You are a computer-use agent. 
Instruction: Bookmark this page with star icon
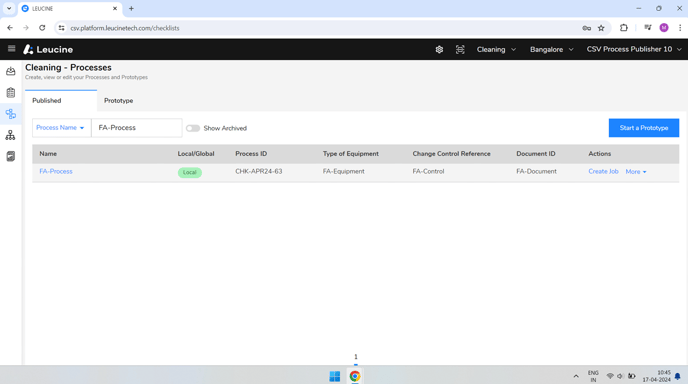[601, 28]
